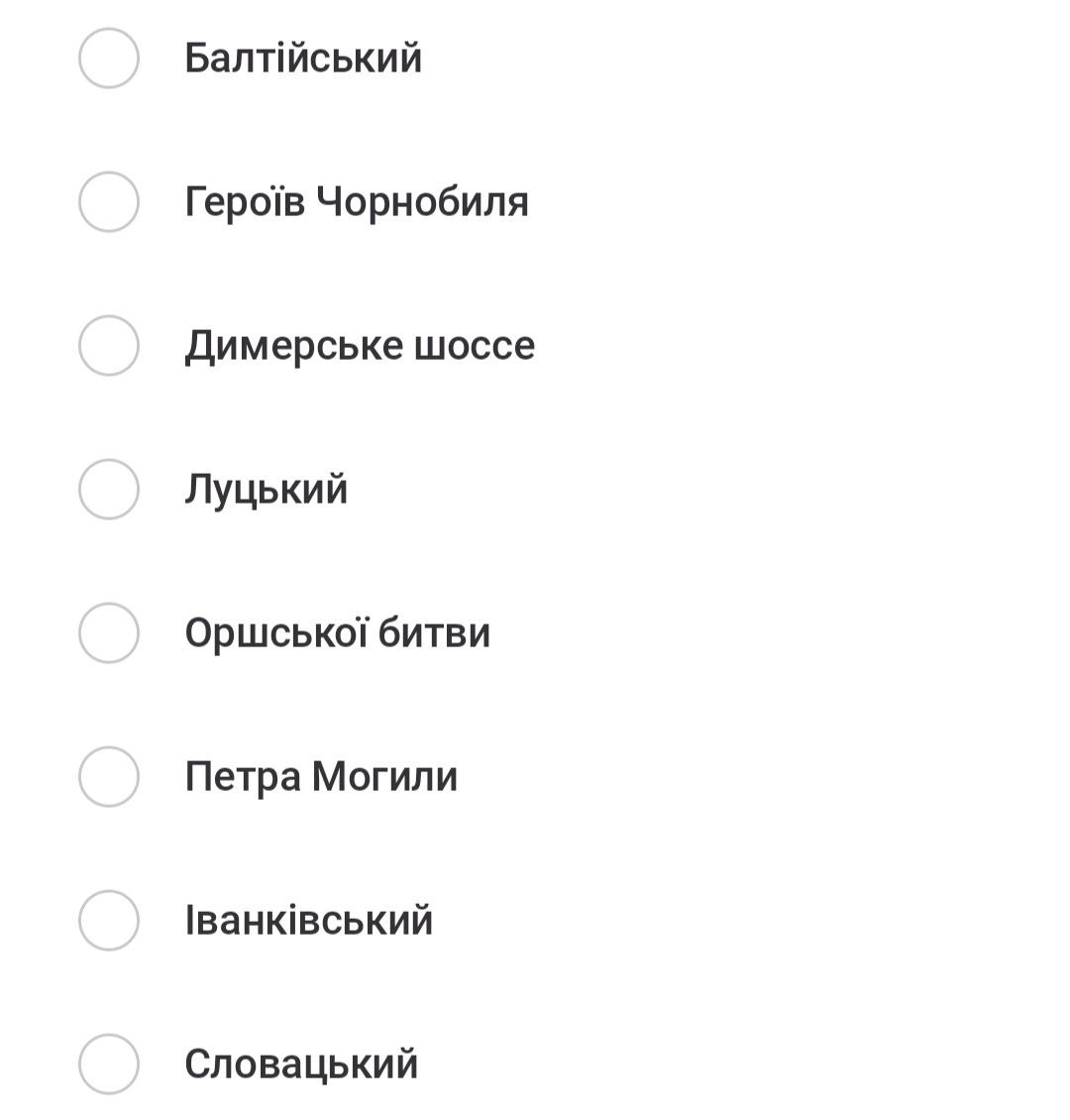Select the Димерське шосе radio button
Viewport: 1070px width, 1120px height.
click(x=108, y=346)
